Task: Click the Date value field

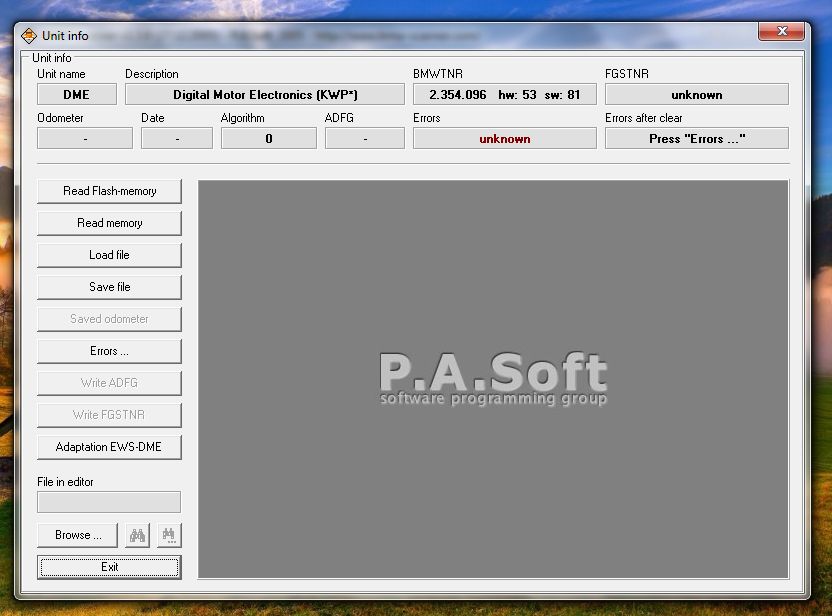Action: click(x=177, y=138)
